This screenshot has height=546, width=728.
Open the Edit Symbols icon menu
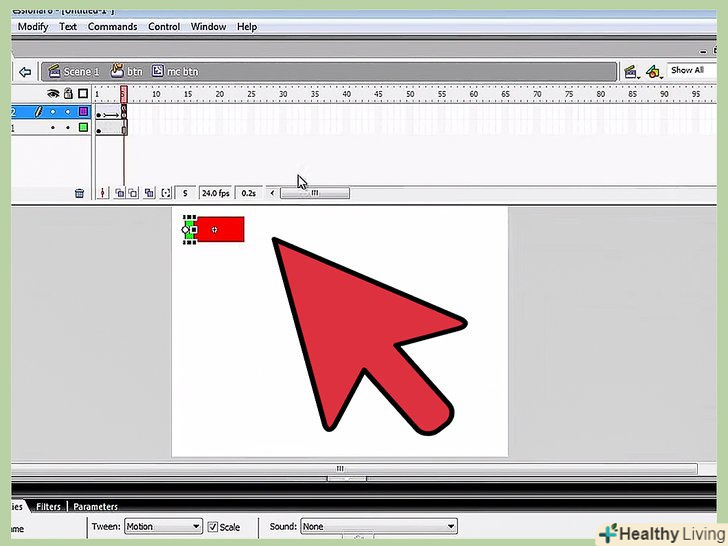click(654, 72)
